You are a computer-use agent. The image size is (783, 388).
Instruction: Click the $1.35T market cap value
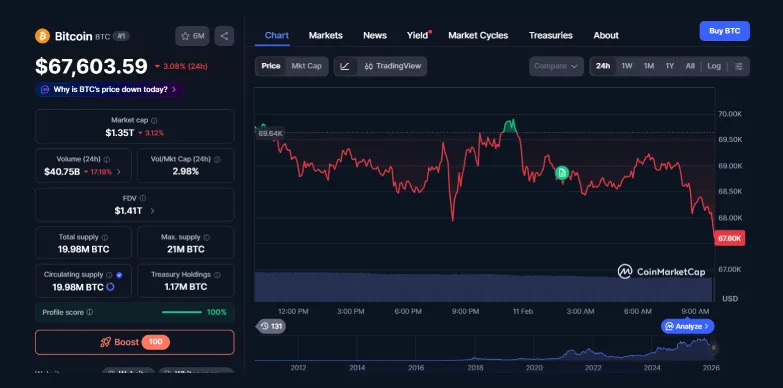pos(120,133)
